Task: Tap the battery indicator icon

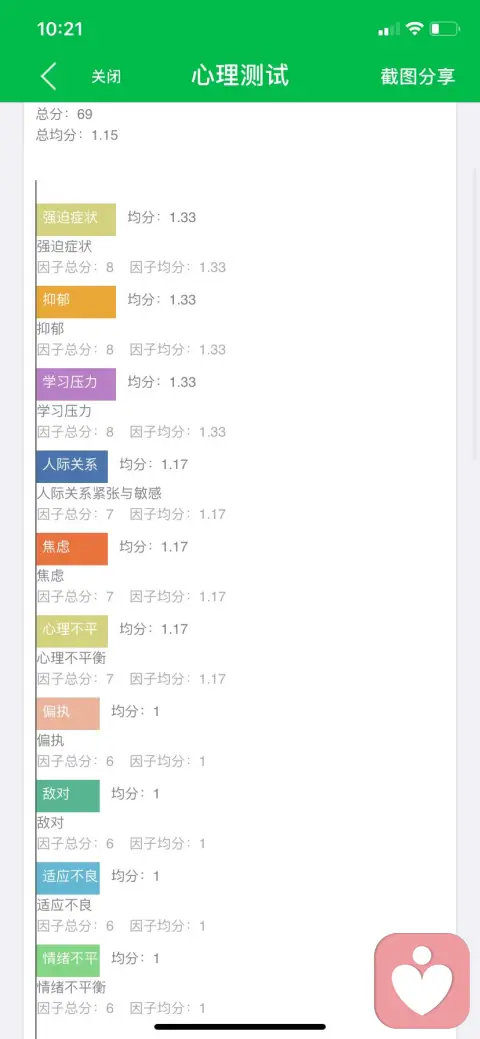Action: (x=444, y=28)
